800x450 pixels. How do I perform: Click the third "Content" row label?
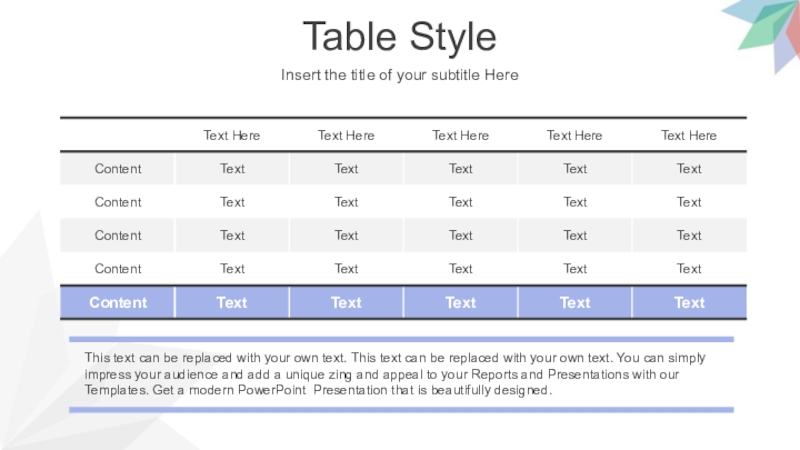click(x=118, y=236)
